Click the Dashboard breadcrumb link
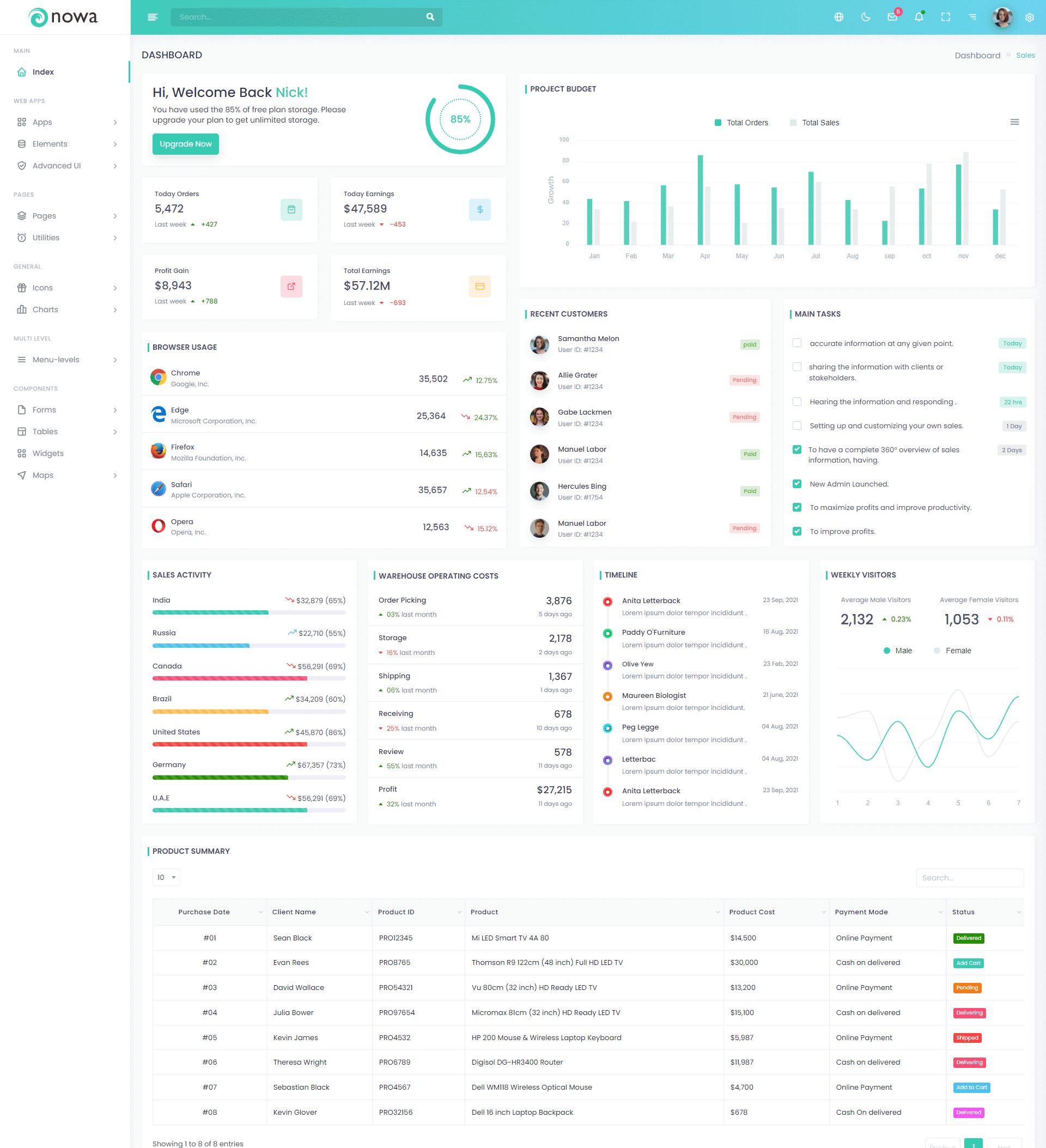This screenshot has width=1046, height=1148. click(977, 55)
